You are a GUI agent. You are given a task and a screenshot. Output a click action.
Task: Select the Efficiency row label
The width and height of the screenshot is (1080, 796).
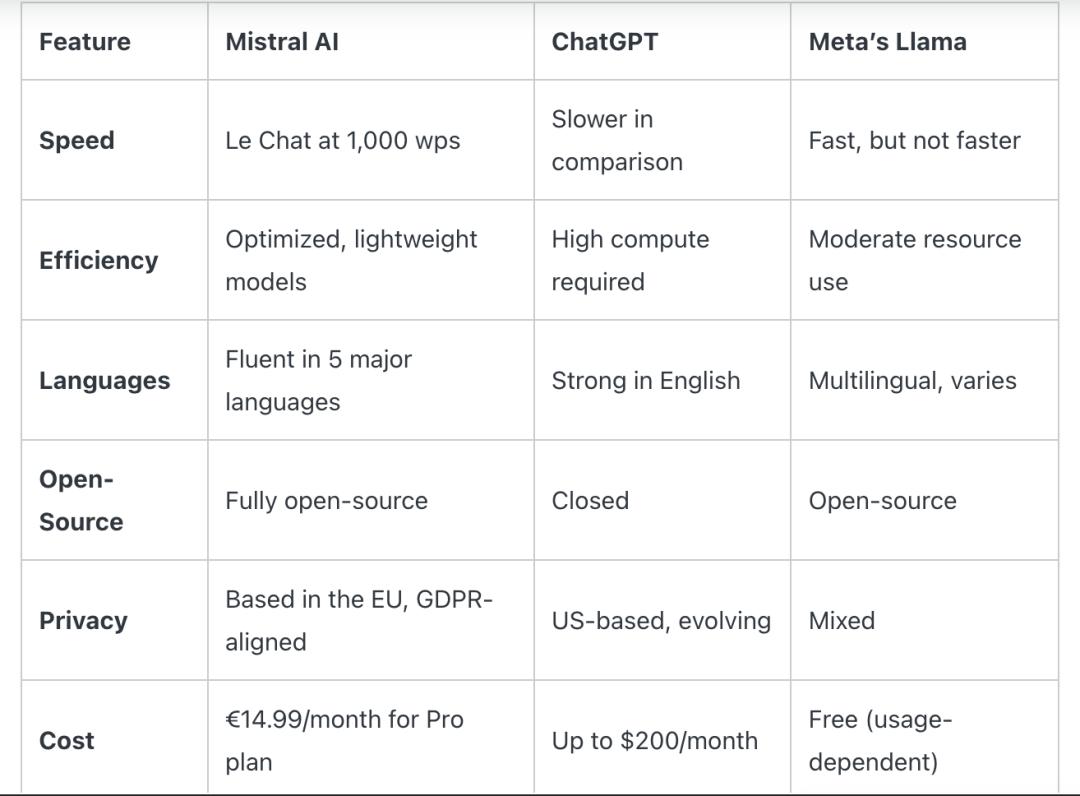pos(99,261)
